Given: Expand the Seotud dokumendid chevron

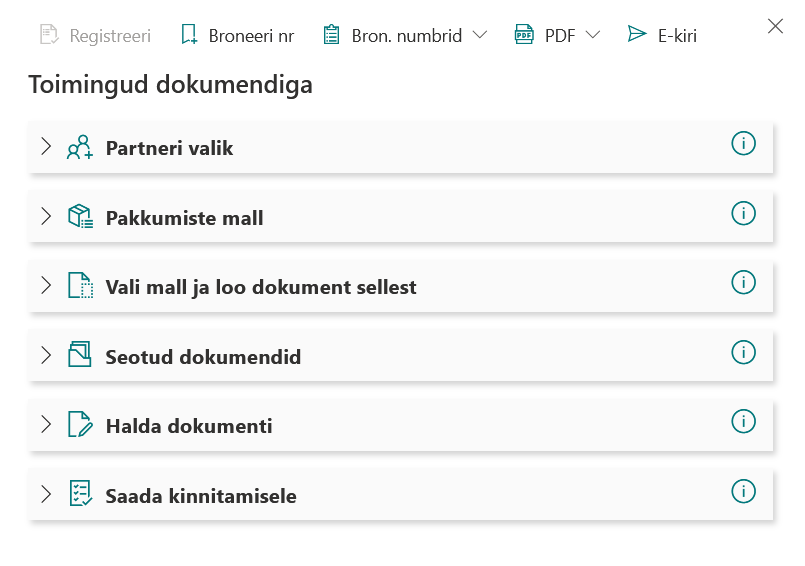Looking at the screenshot, I should 45,355.
